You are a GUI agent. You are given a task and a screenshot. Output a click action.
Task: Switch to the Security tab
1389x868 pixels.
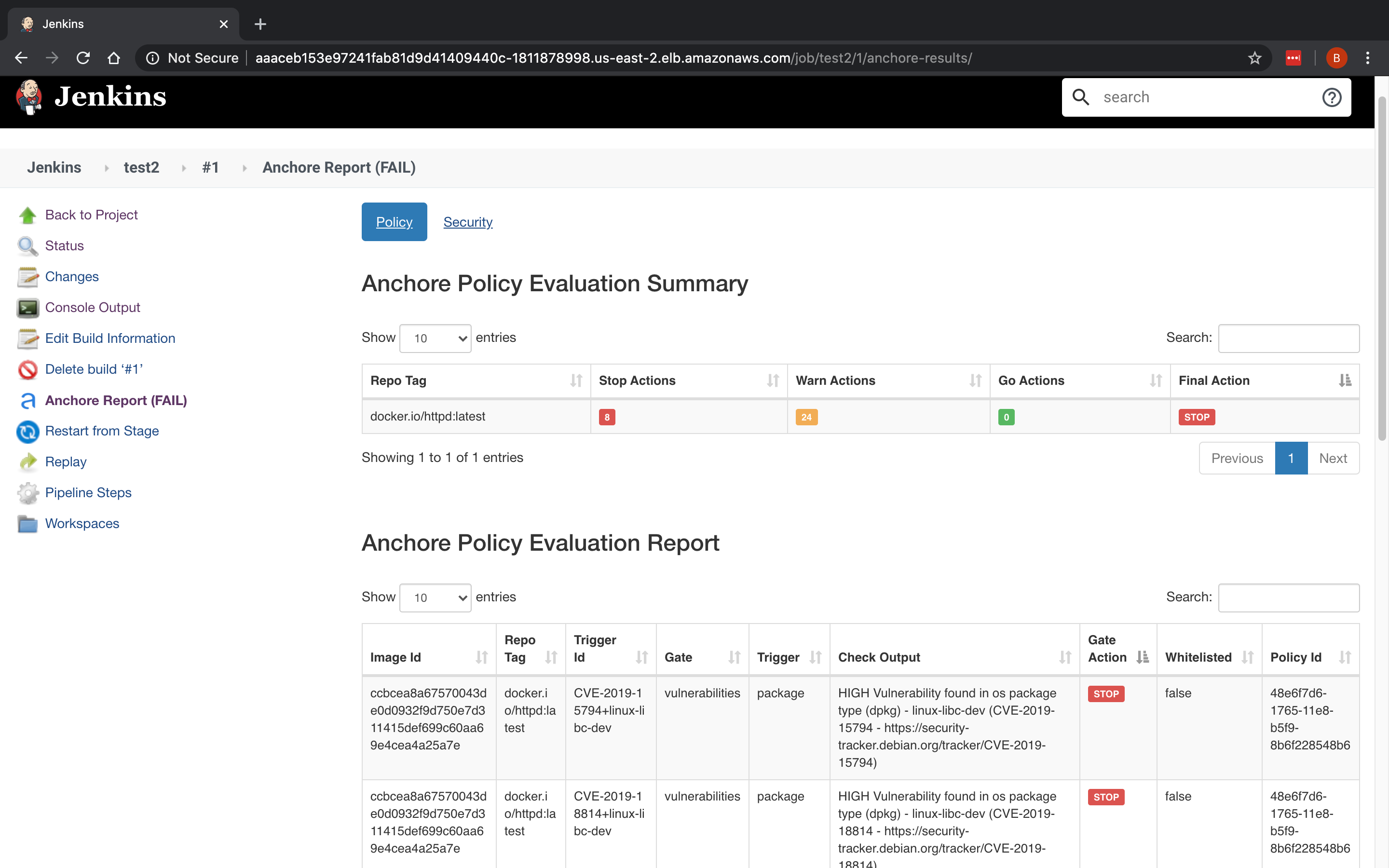[x=468, y=222]
